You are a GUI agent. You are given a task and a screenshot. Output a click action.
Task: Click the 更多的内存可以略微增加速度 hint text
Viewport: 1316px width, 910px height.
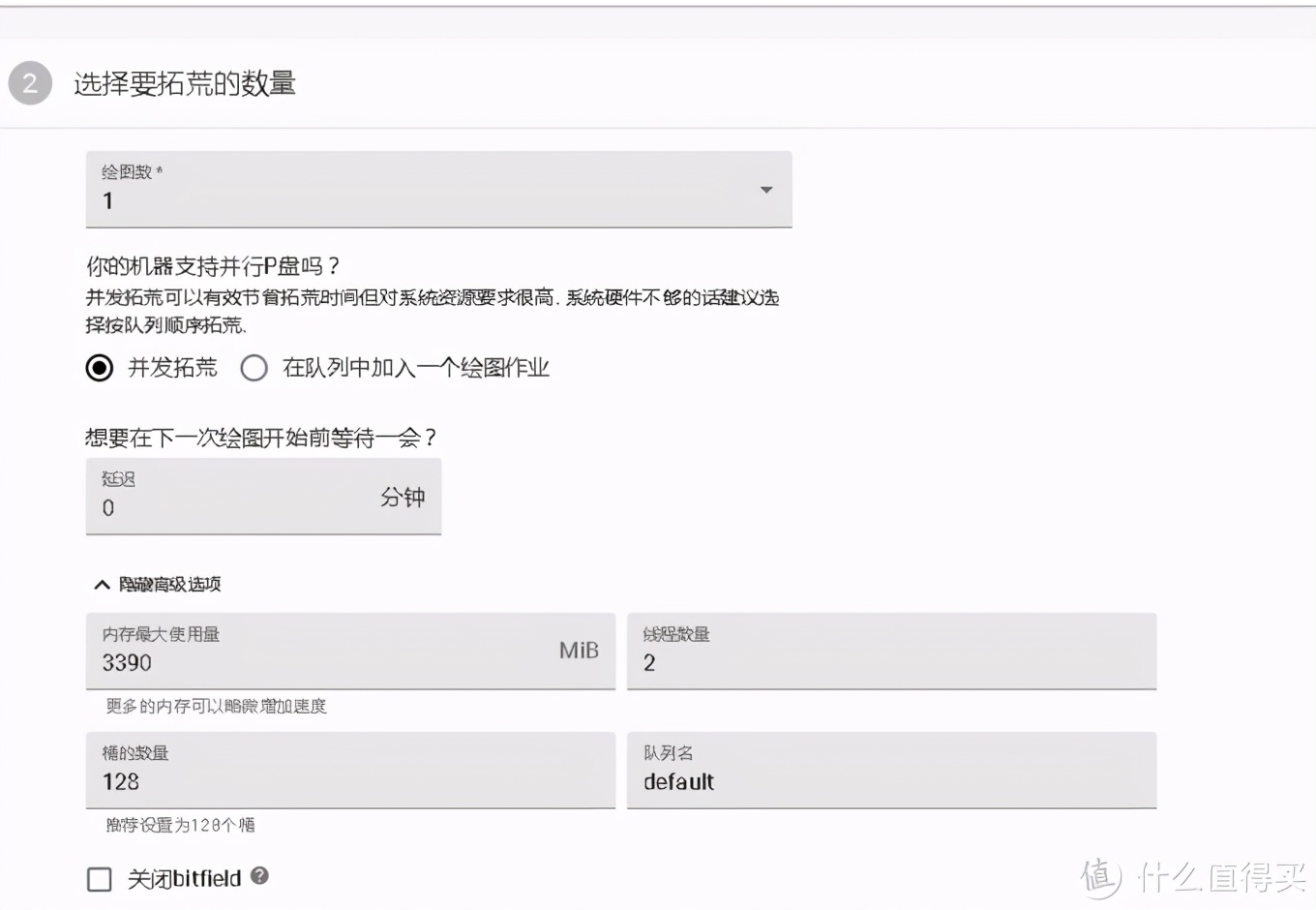pyautogui.click(x=216, y=706)
